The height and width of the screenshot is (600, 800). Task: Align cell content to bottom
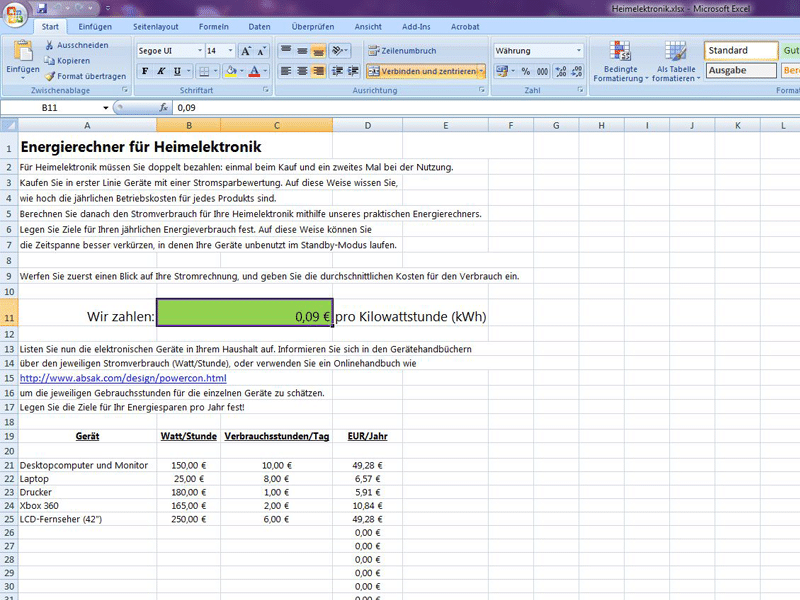[x=318, y=51]
